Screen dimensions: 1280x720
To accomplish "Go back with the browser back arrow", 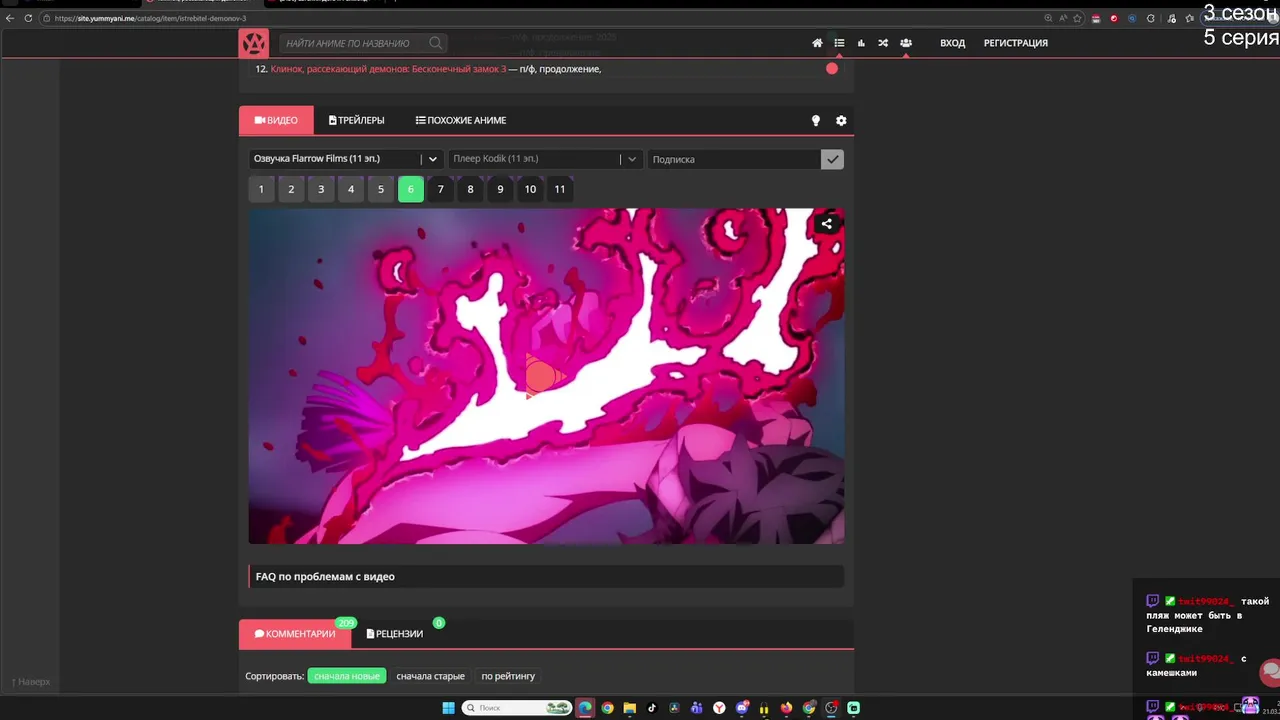I will coord(10,18).
